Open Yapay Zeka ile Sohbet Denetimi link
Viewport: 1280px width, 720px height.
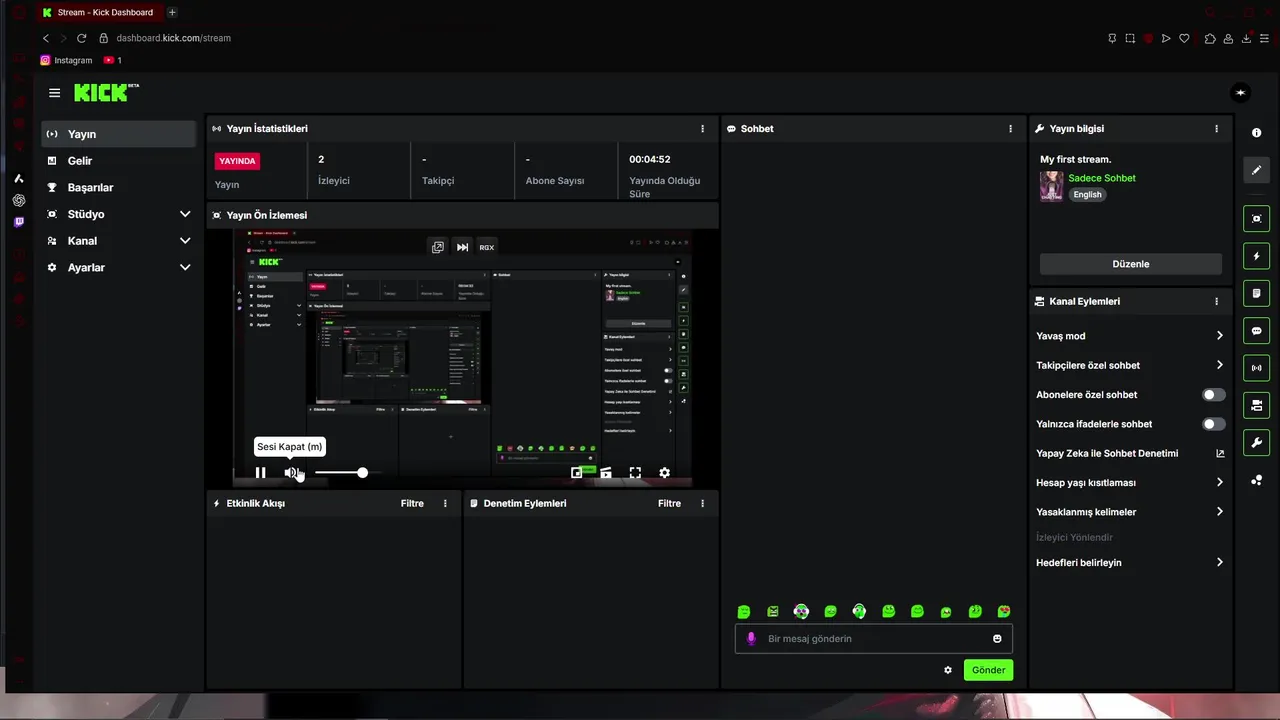(x=1130, y=453)
